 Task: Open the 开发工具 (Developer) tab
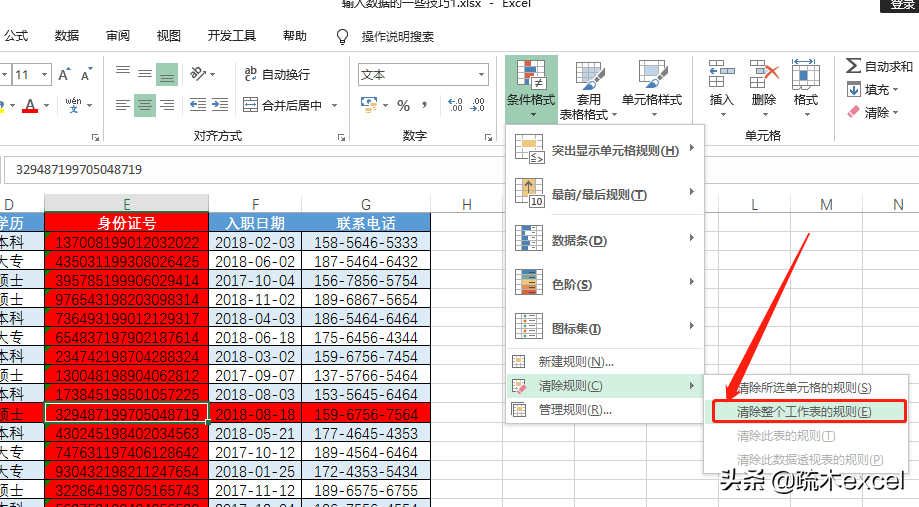[232, 36]
